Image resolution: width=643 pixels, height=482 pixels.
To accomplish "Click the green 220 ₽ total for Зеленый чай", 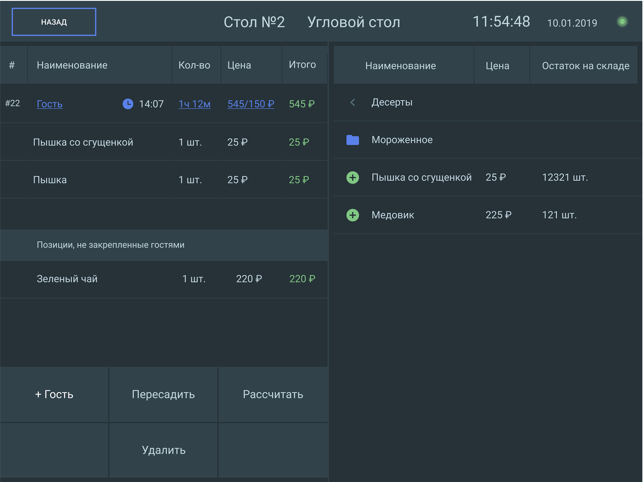I will [302, 279].
